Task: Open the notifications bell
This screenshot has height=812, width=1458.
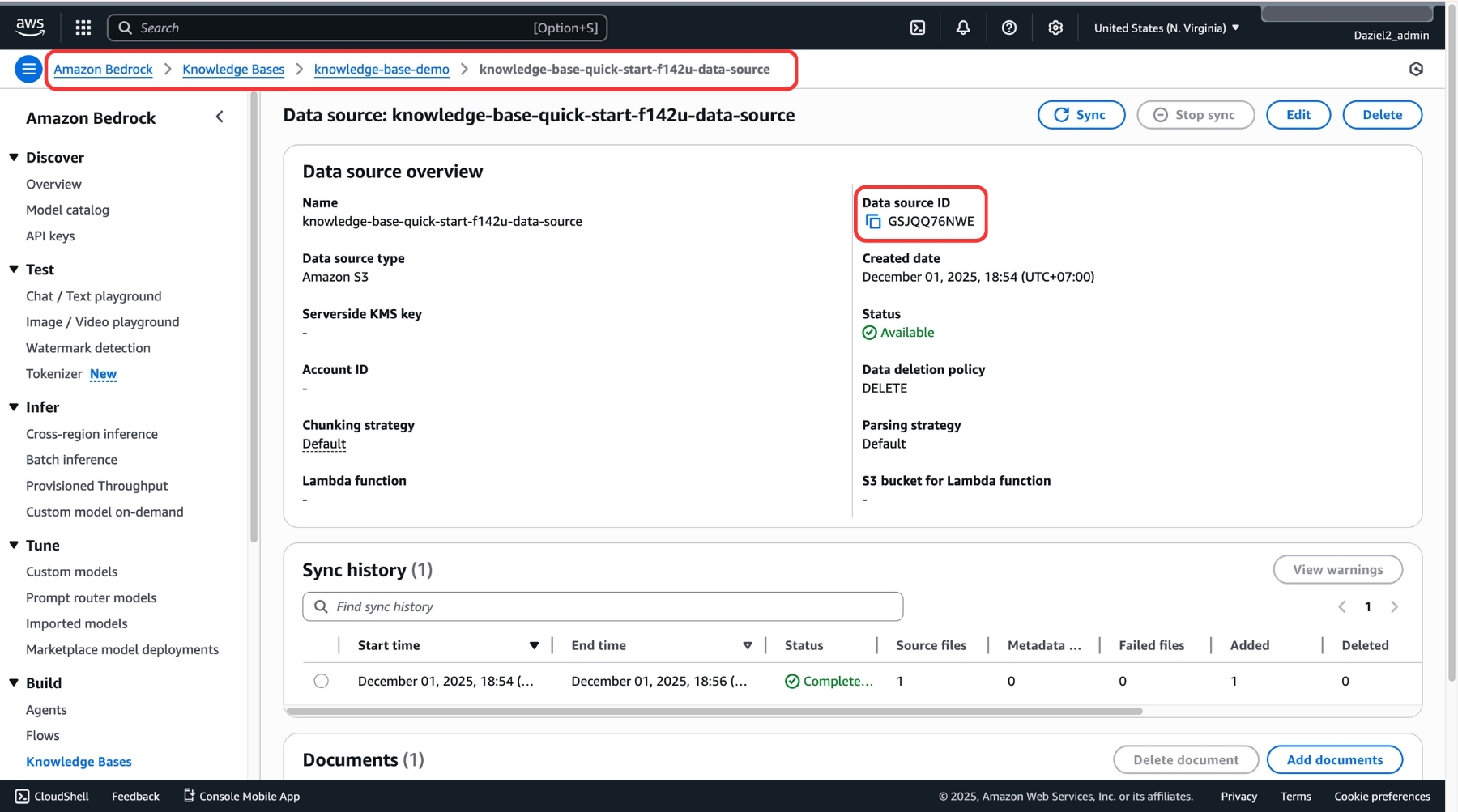Action: click(x=963, y=28)
